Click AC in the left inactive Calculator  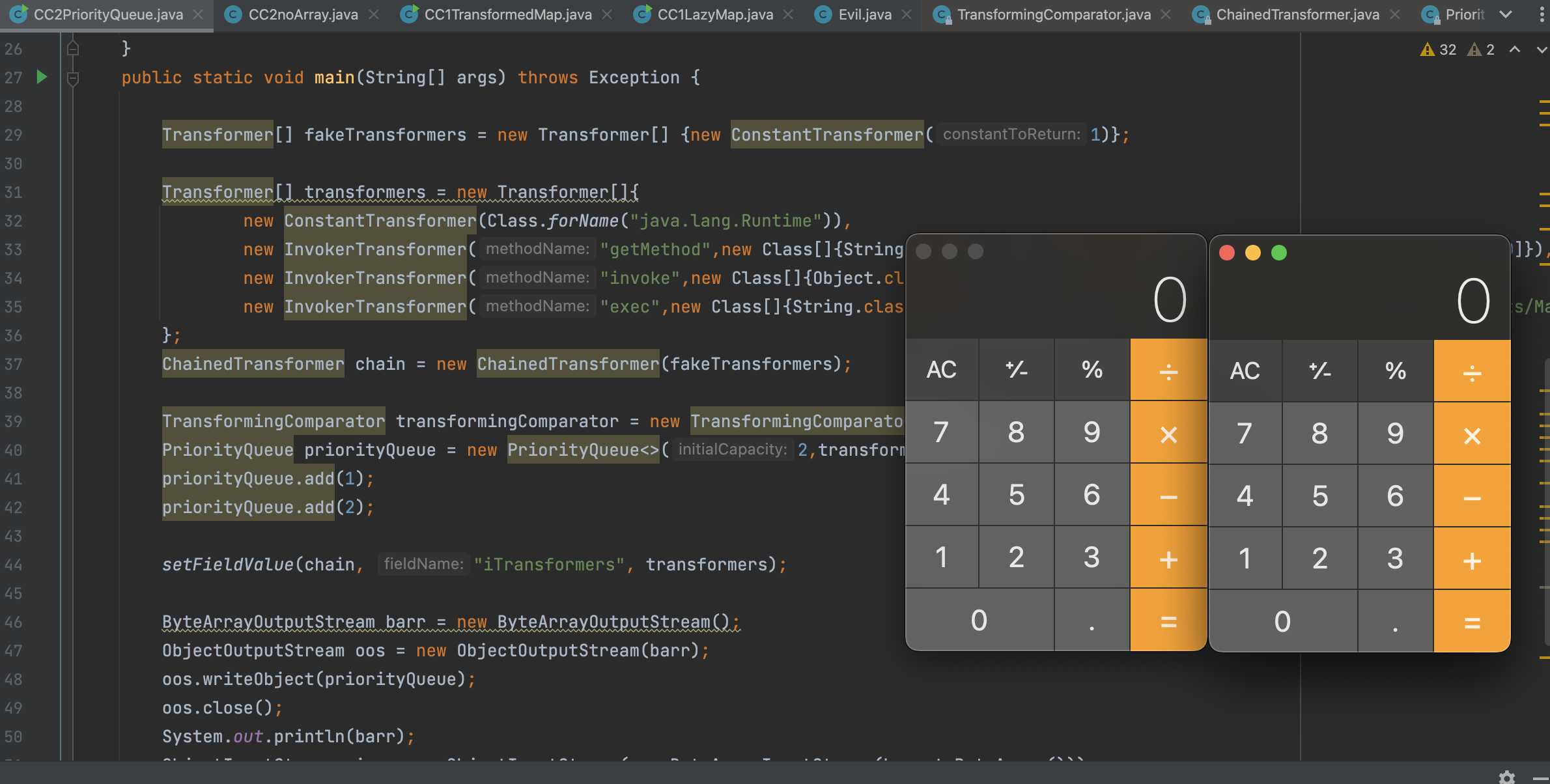(942, 369)
